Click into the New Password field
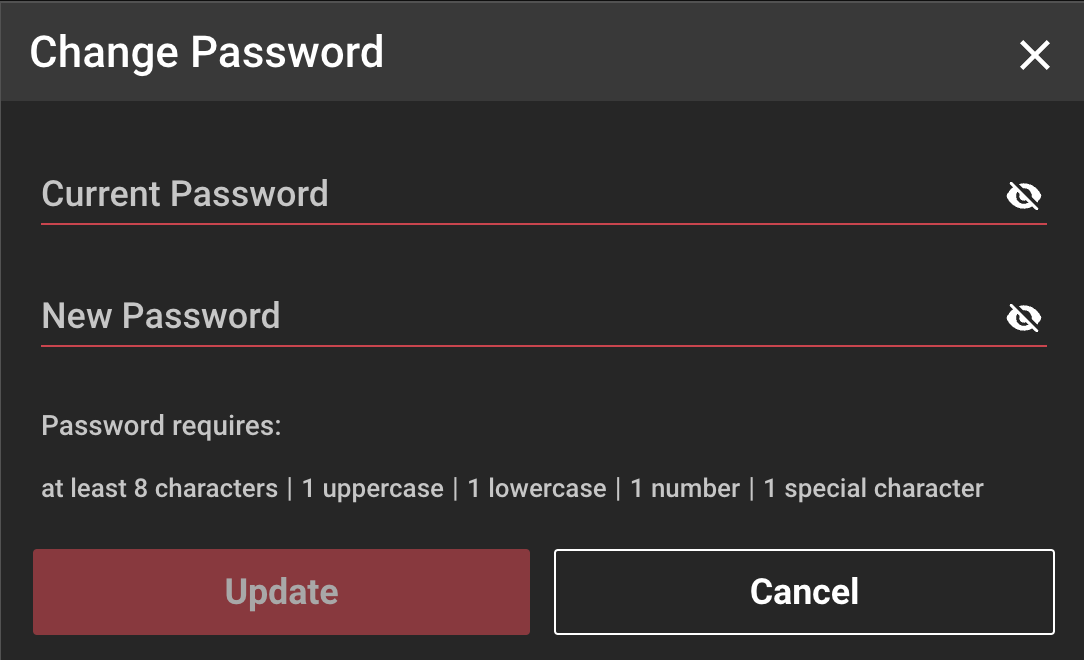 point(500,316)
